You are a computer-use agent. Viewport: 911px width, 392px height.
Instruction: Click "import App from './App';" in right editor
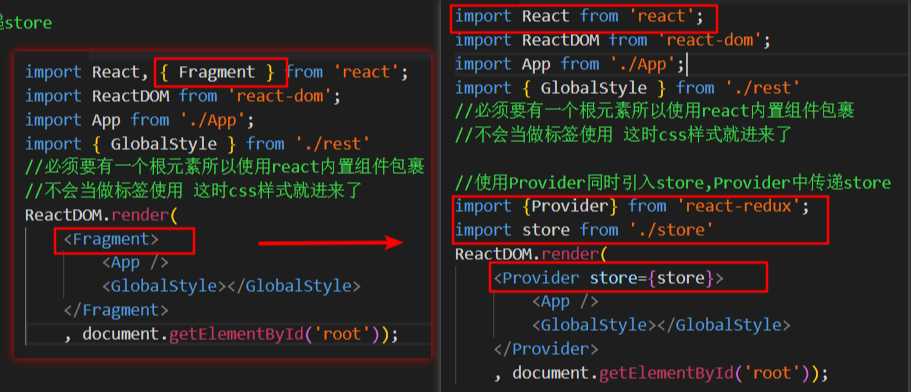570,64
